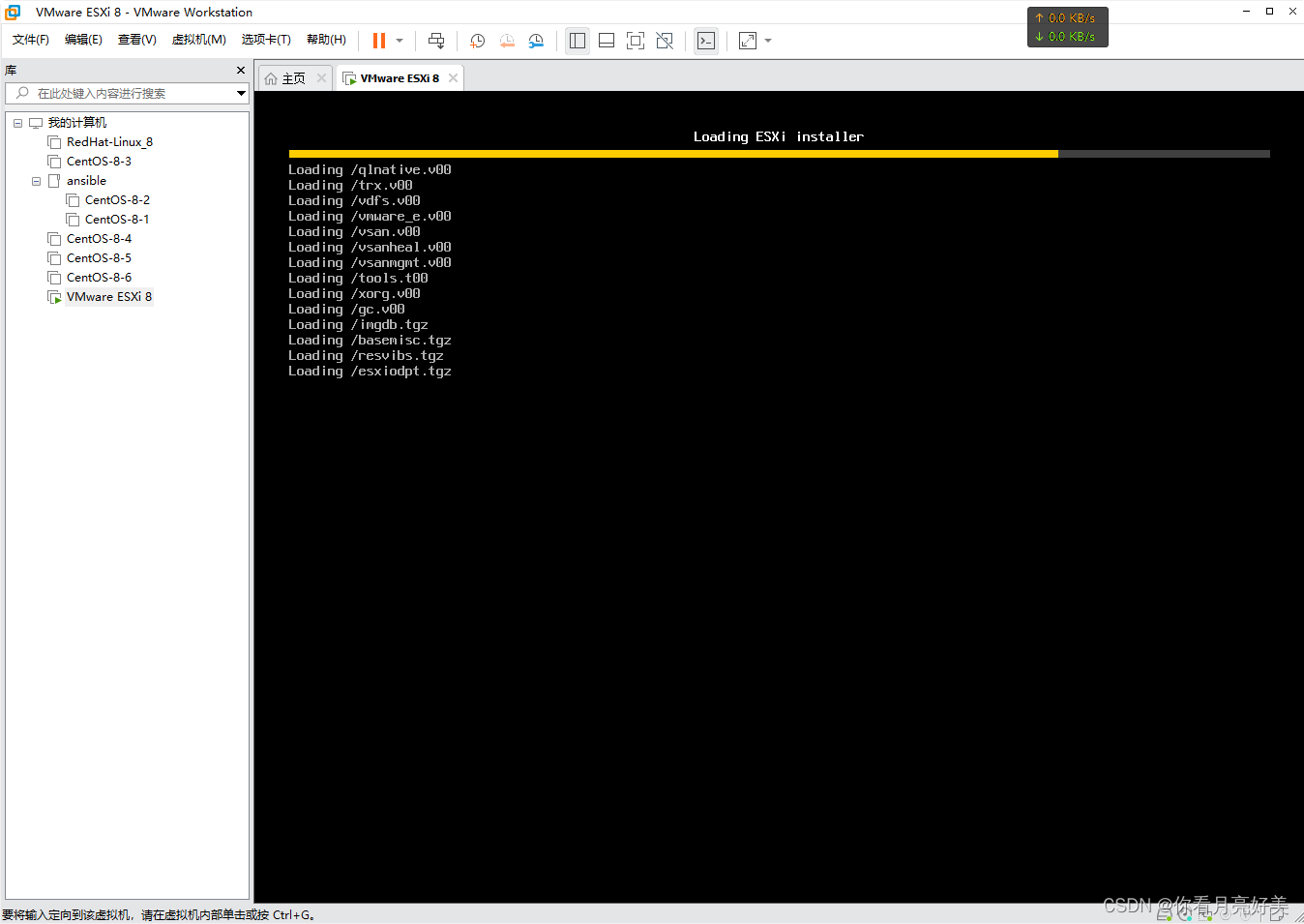
Task: Toggle the thumbnail bar view
Action: (x=607, y=41)
